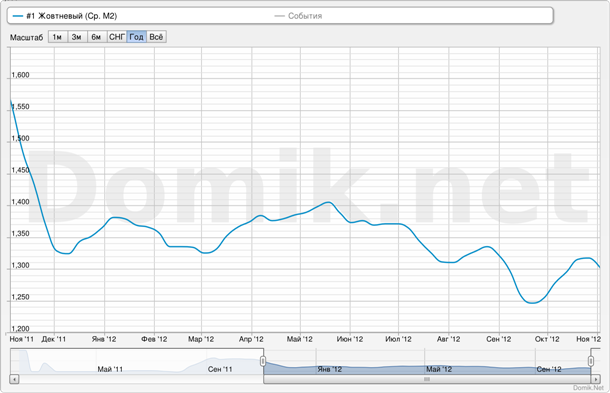Click the scroll right arrow in navigator

click(x=596, y=379)
